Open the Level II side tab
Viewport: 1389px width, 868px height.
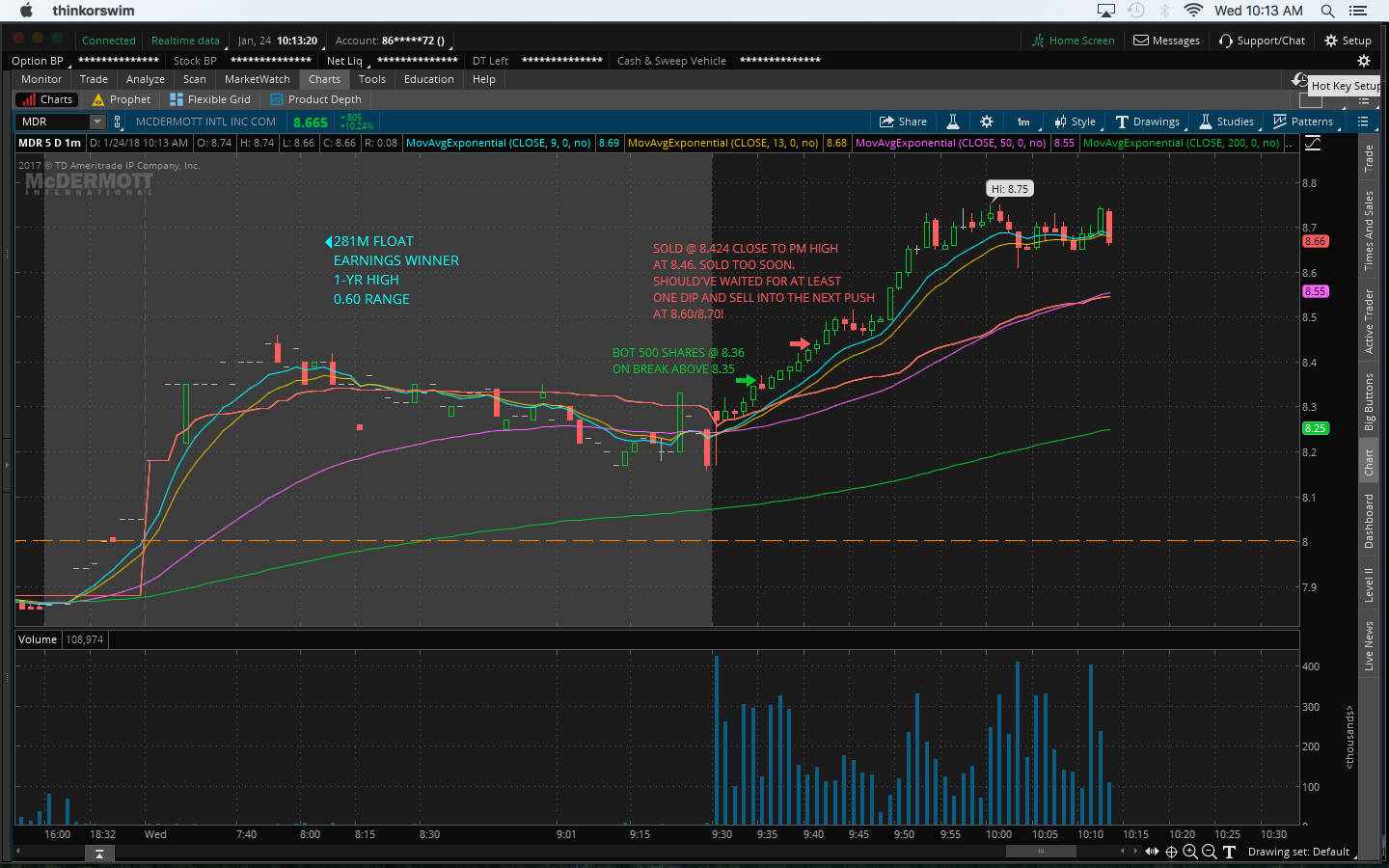(1369, 584)
